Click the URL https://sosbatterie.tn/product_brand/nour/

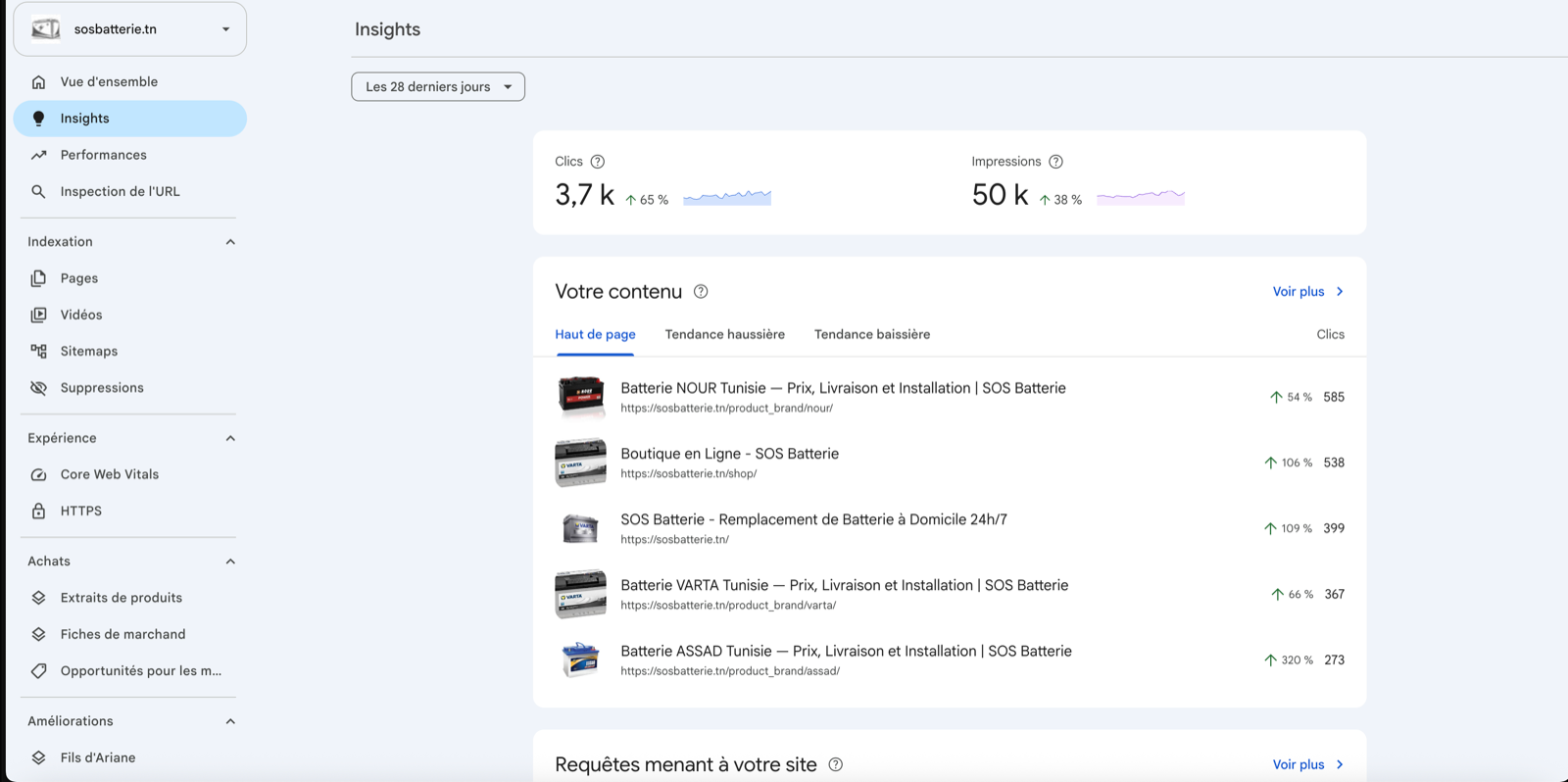pos(726,409)
